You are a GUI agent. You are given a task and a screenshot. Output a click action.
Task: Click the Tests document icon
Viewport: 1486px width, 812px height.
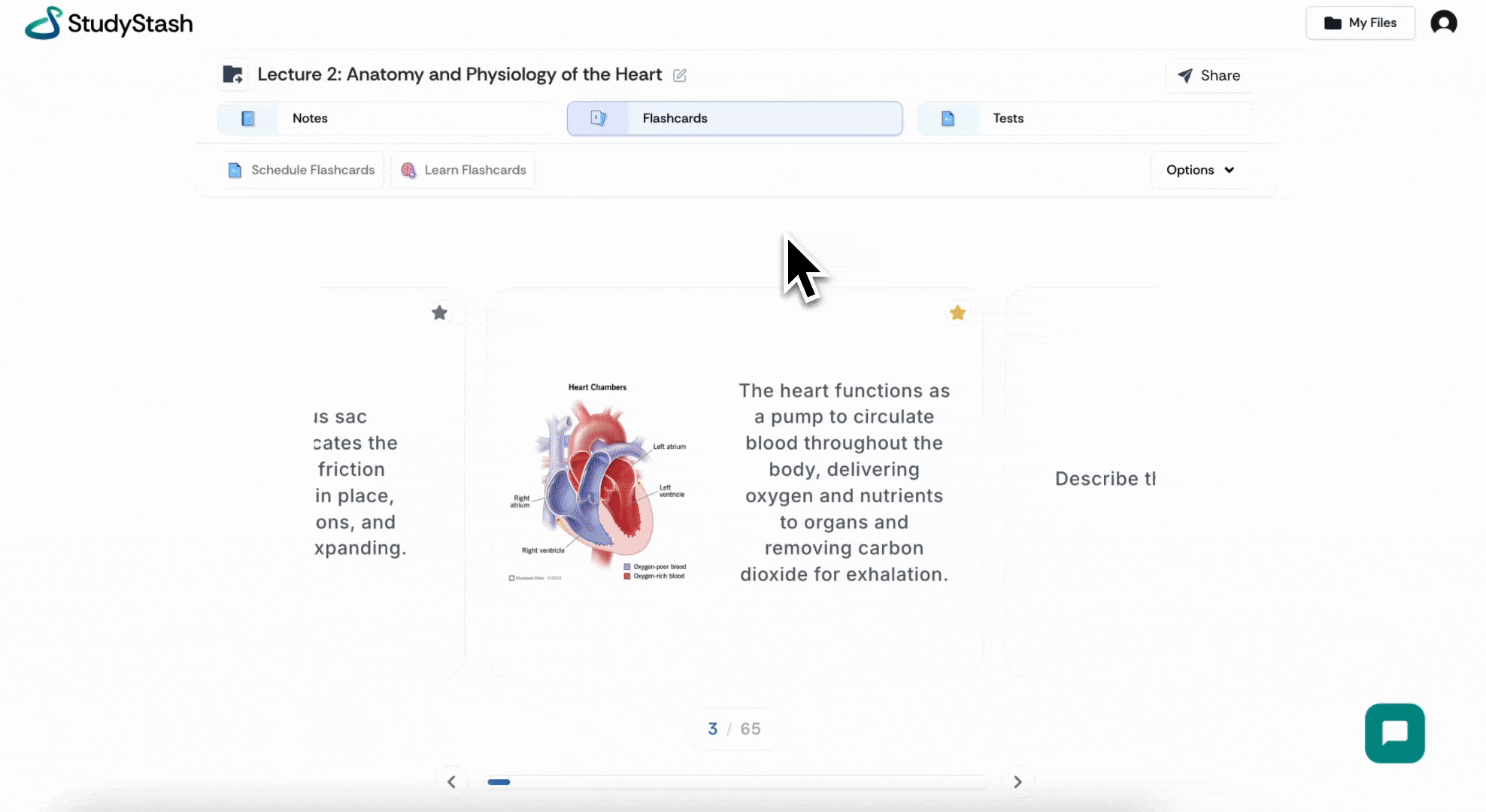(948, 119)
